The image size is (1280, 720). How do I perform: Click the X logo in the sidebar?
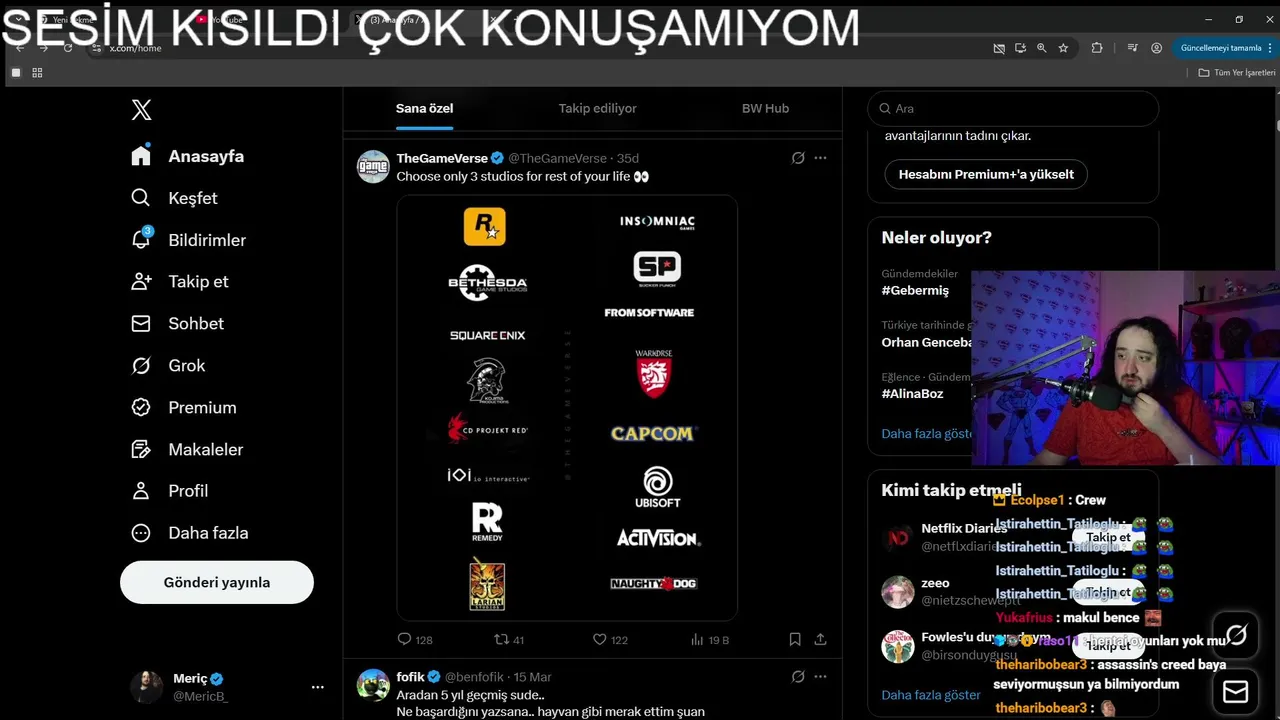(141, 110)
